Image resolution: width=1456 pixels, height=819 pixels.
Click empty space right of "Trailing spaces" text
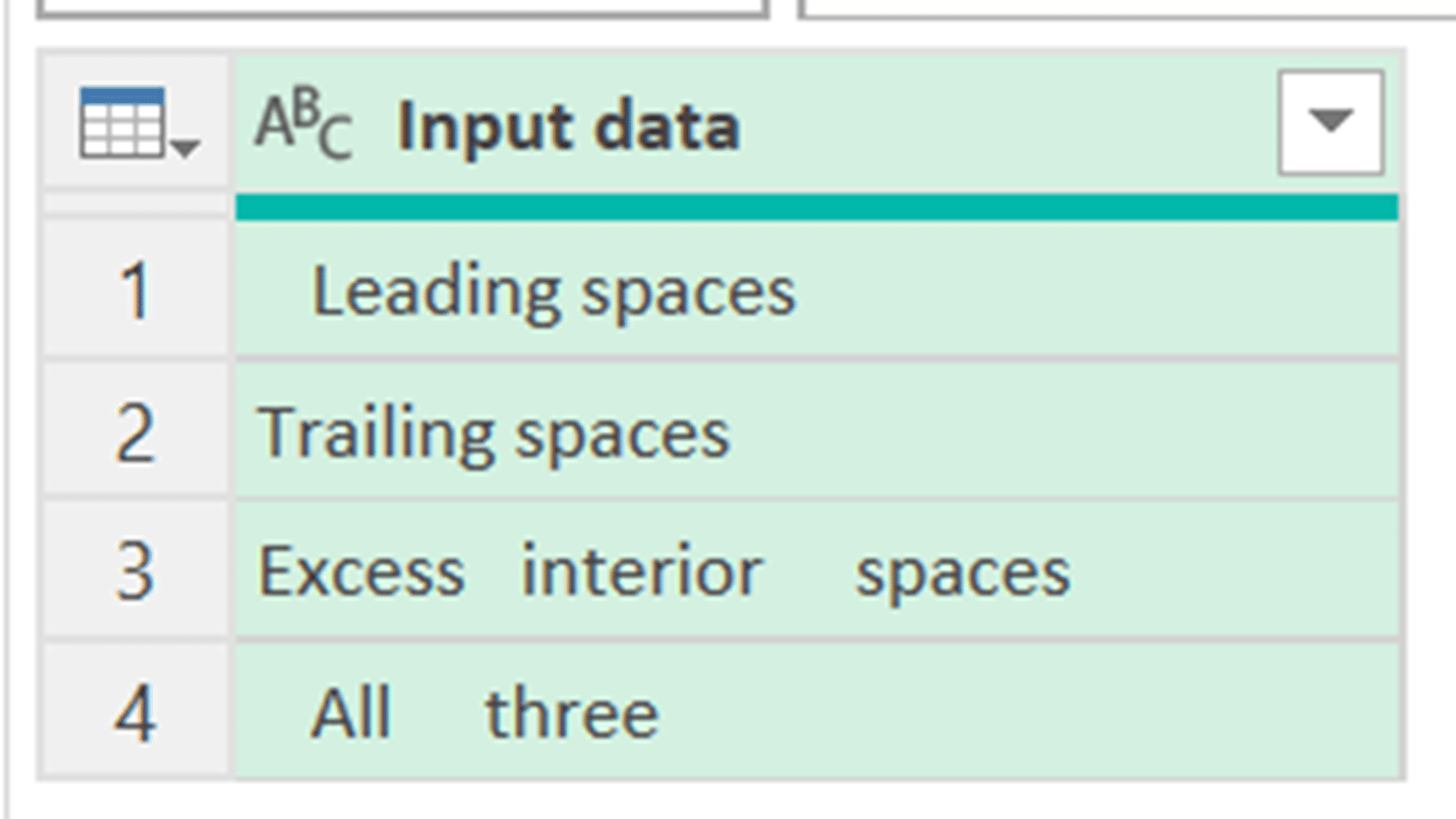(1046, 433)
